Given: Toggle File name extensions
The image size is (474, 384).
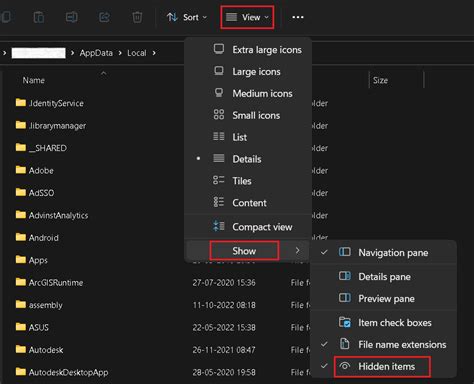Looking at the screenshot, I should (x=383, y=344).
